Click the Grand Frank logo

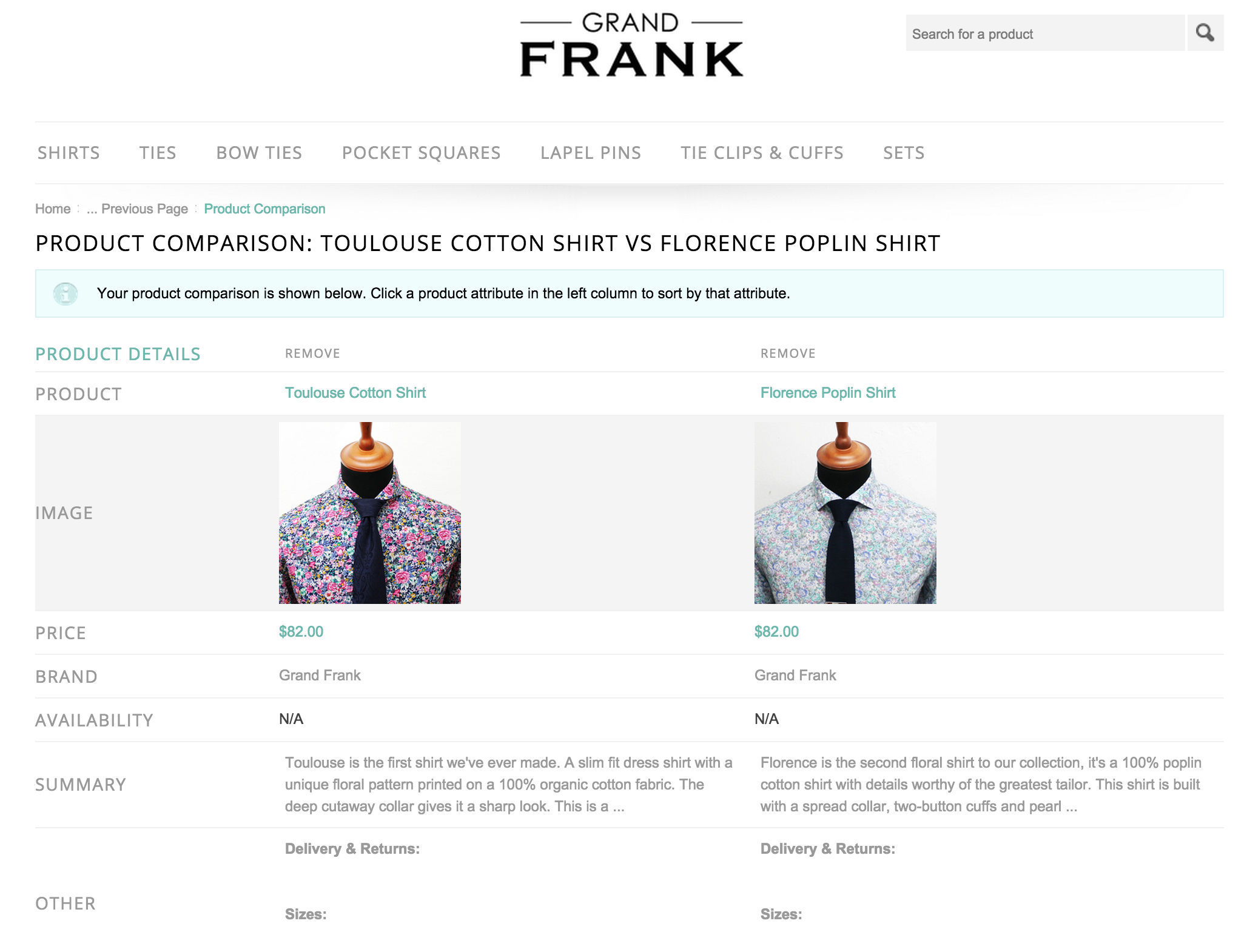(631, 46)
